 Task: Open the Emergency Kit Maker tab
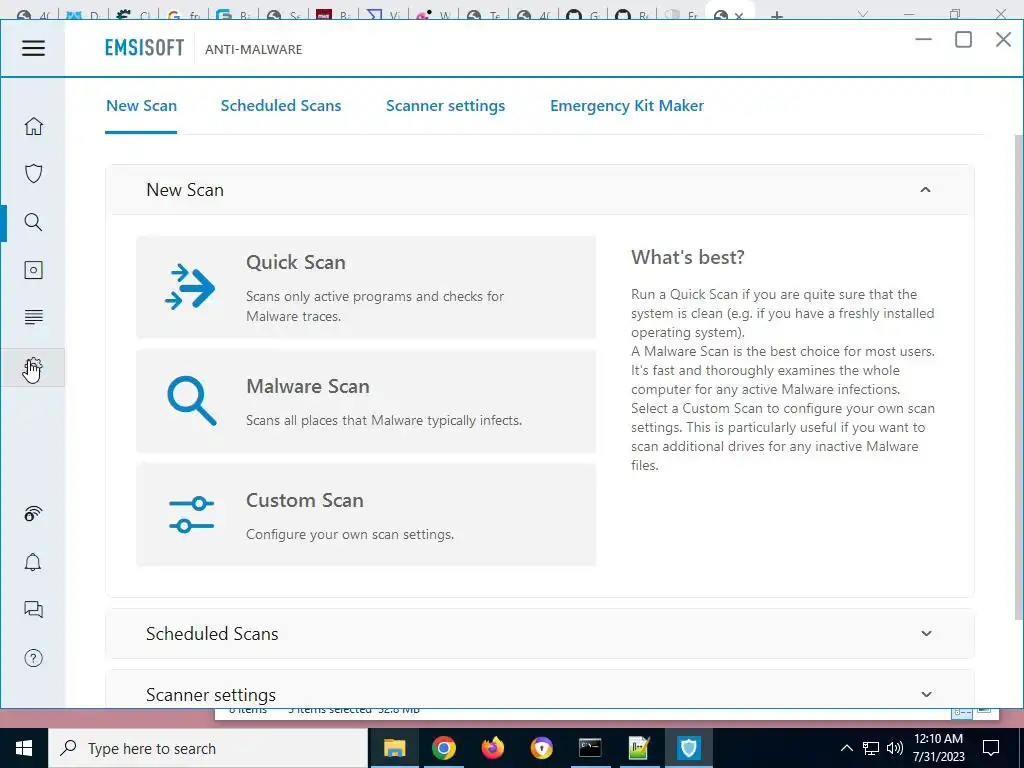pos(627,106)
